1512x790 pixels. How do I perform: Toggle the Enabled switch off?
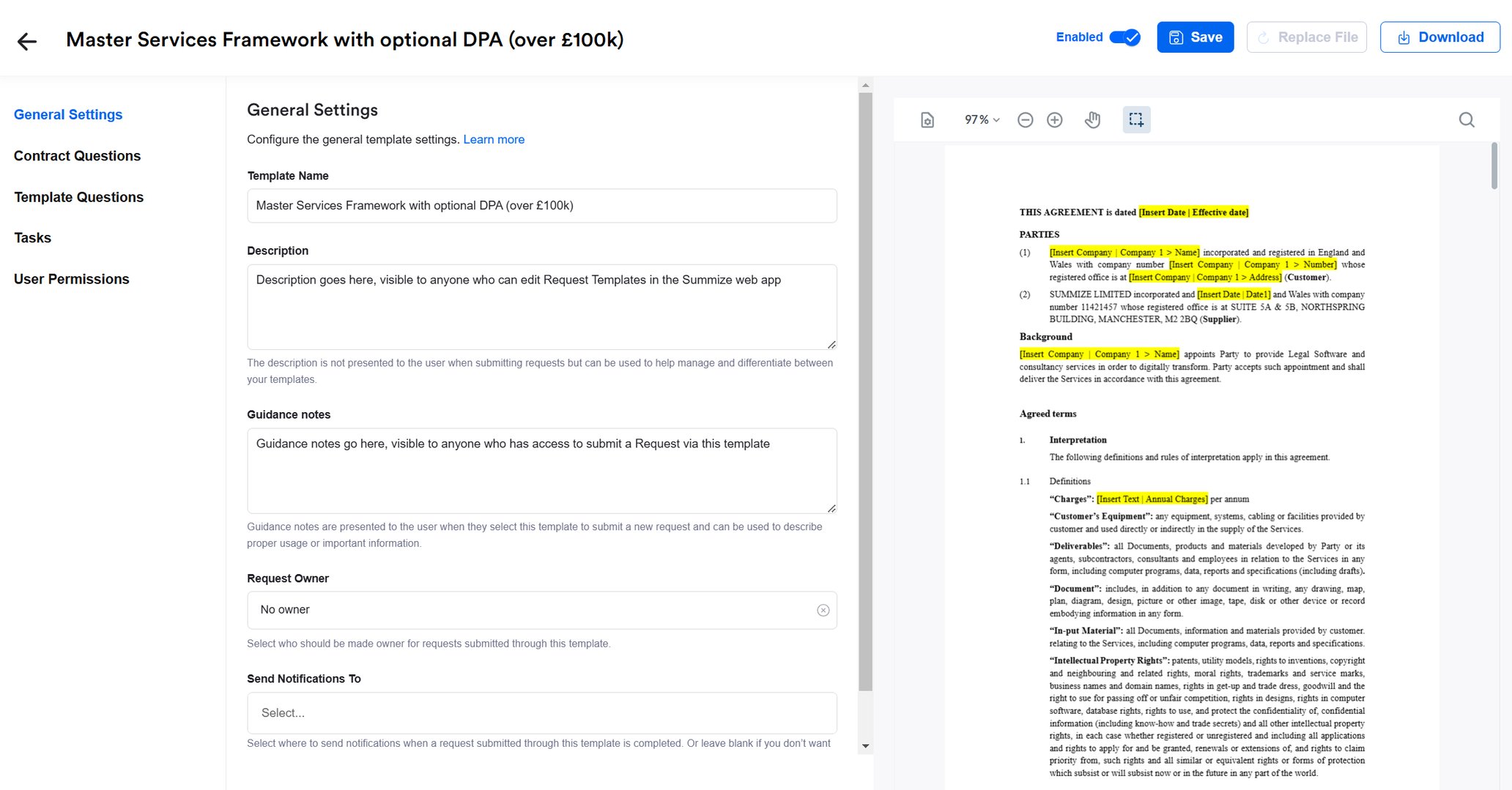(x=1124, y=37)
